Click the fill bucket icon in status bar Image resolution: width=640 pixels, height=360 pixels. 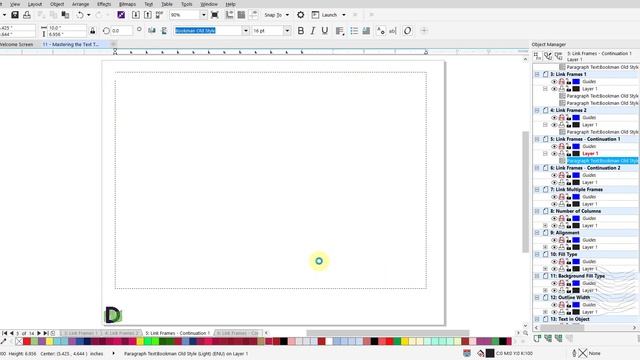pyautogui.click(x=481, y=353)
